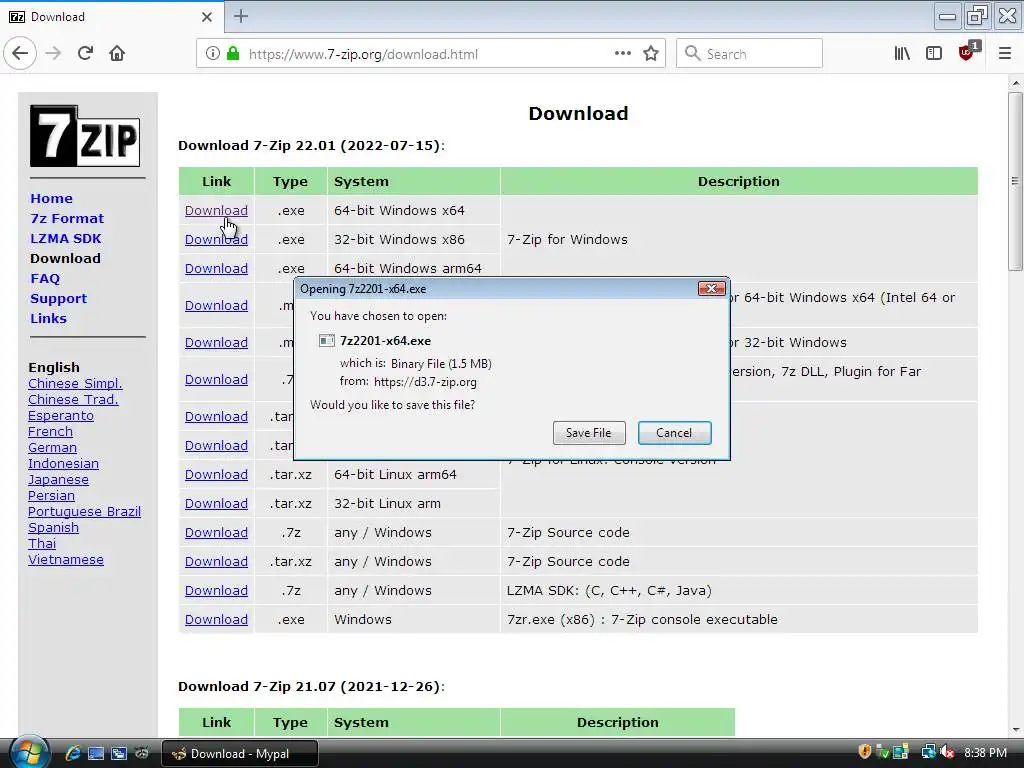Click the Show Desktop quick launch icon

coord(95,754)
